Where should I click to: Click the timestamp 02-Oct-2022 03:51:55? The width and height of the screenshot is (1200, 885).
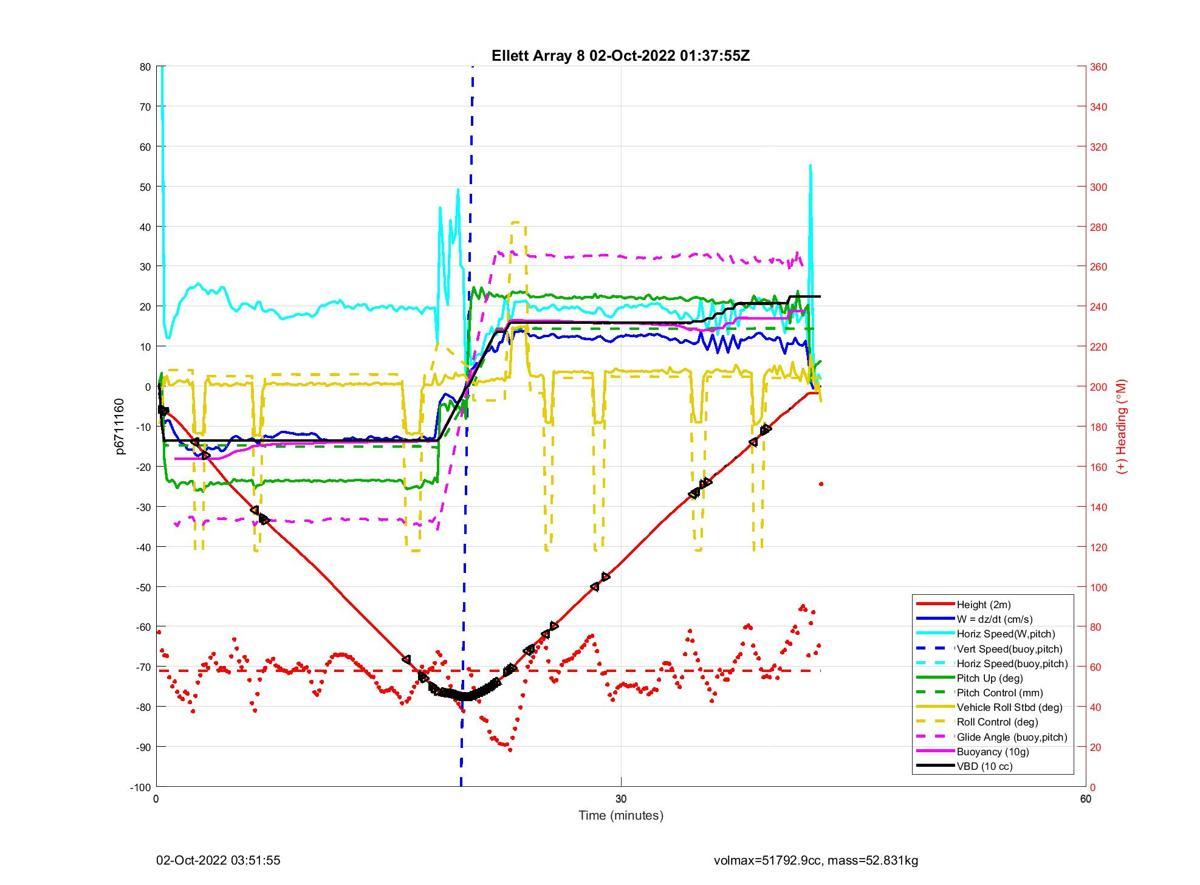(x=218, y=860)
